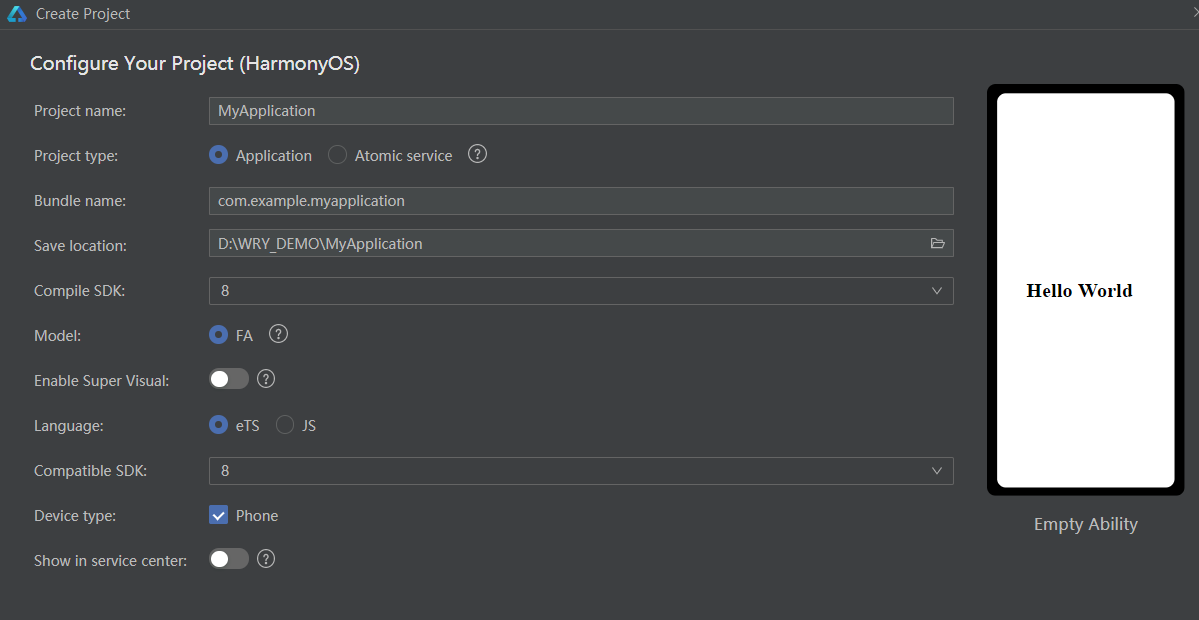Show help icon next to FA model
This screenshot has height=620, width=1199.
pos(278,334)
